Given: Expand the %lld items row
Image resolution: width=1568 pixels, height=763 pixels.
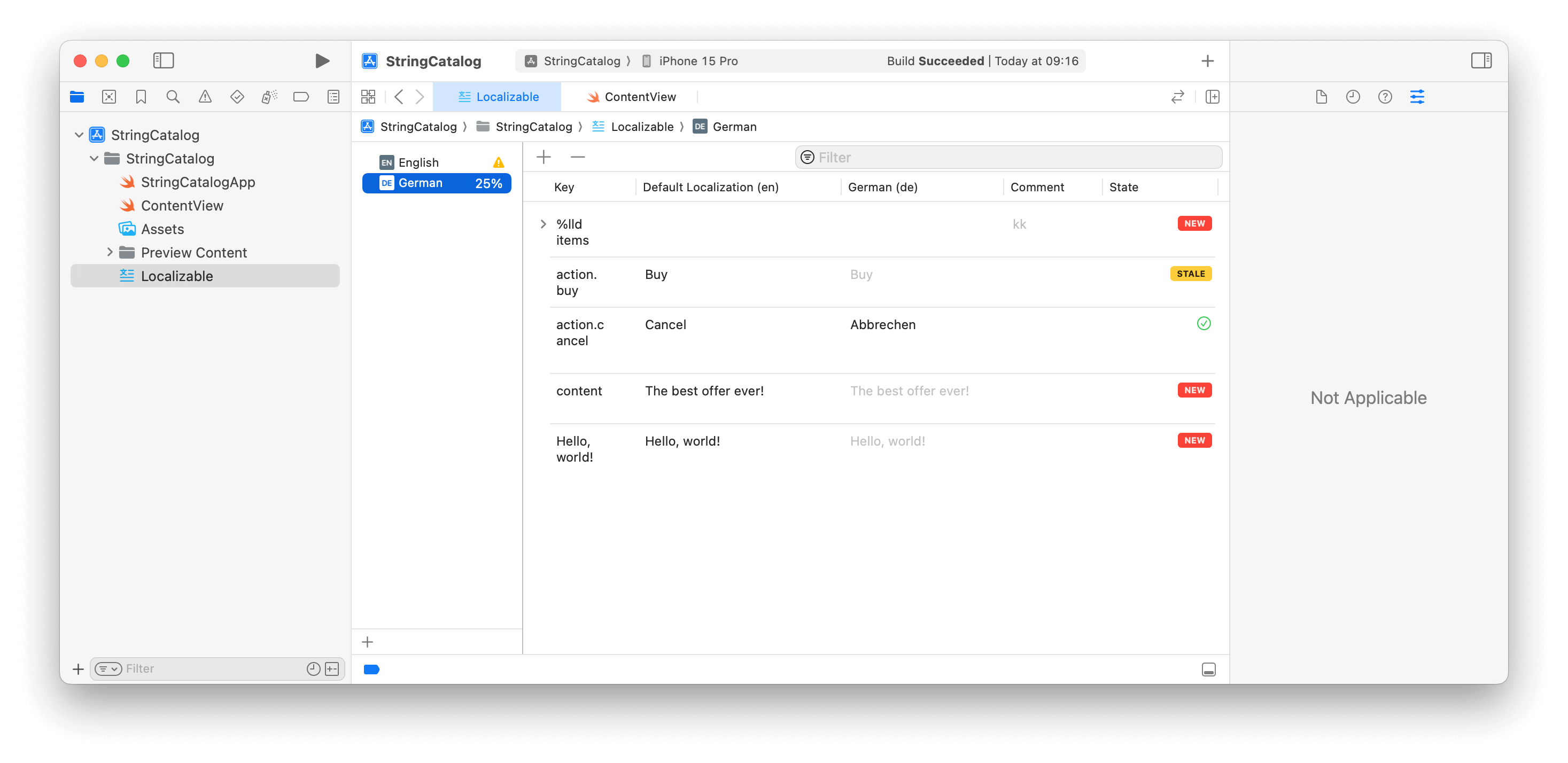Looking at the screenshot, I should 543,224.
